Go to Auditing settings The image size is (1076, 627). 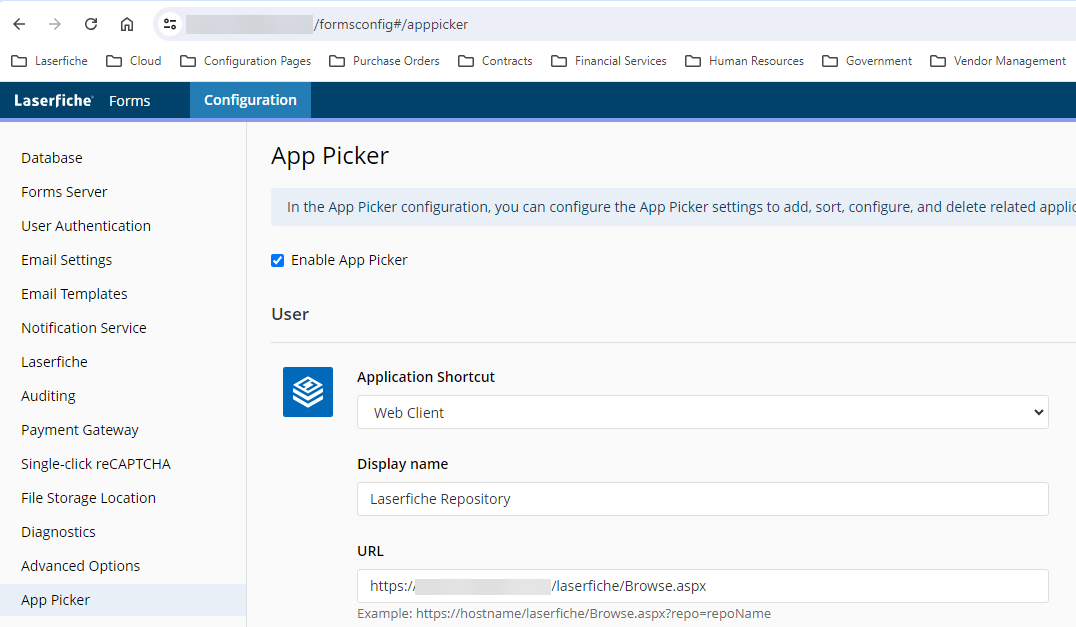48,396
